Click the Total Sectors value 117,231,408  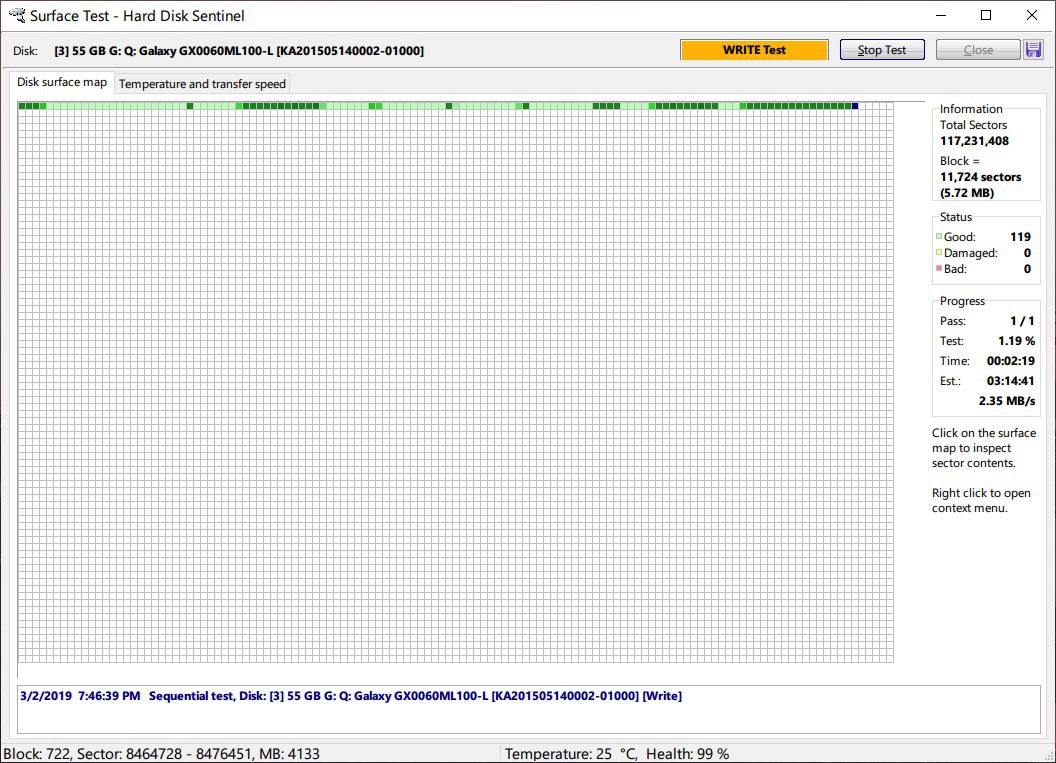point(975,141)
